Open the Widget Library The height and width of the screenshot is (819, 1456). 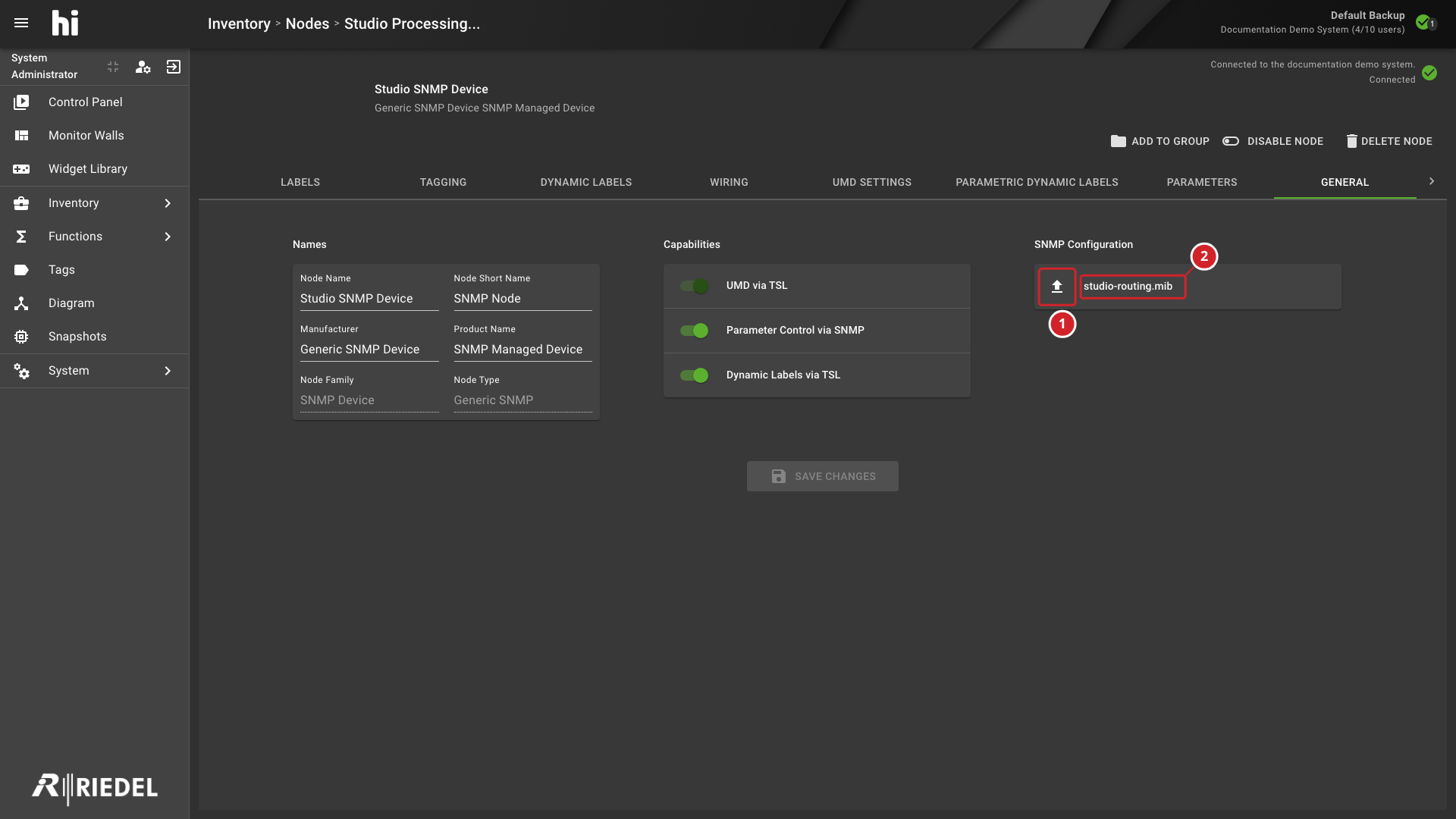(x=95, y=168)
